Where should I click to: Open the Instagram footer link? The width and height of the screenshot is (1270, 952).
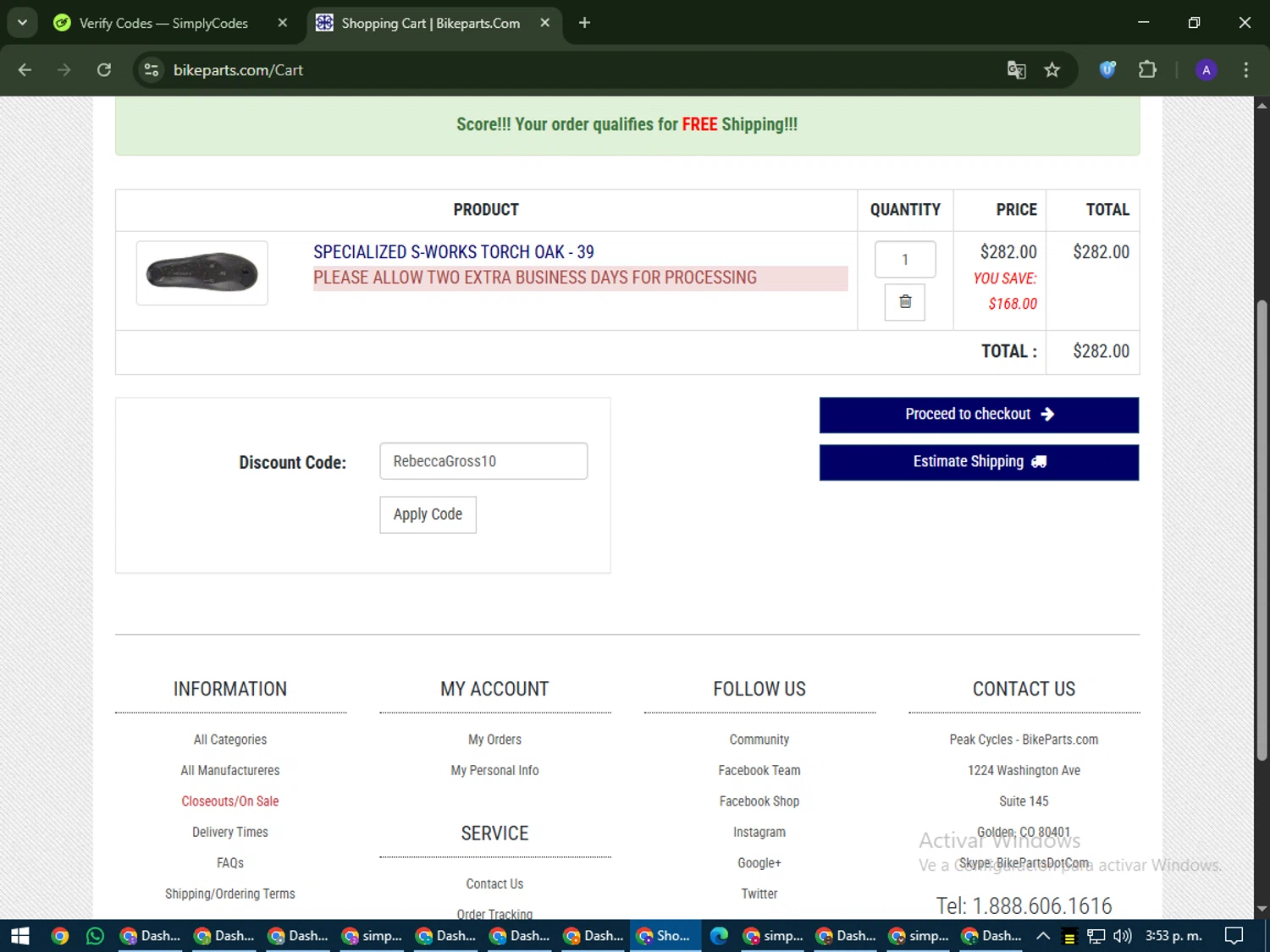point(759,833)
